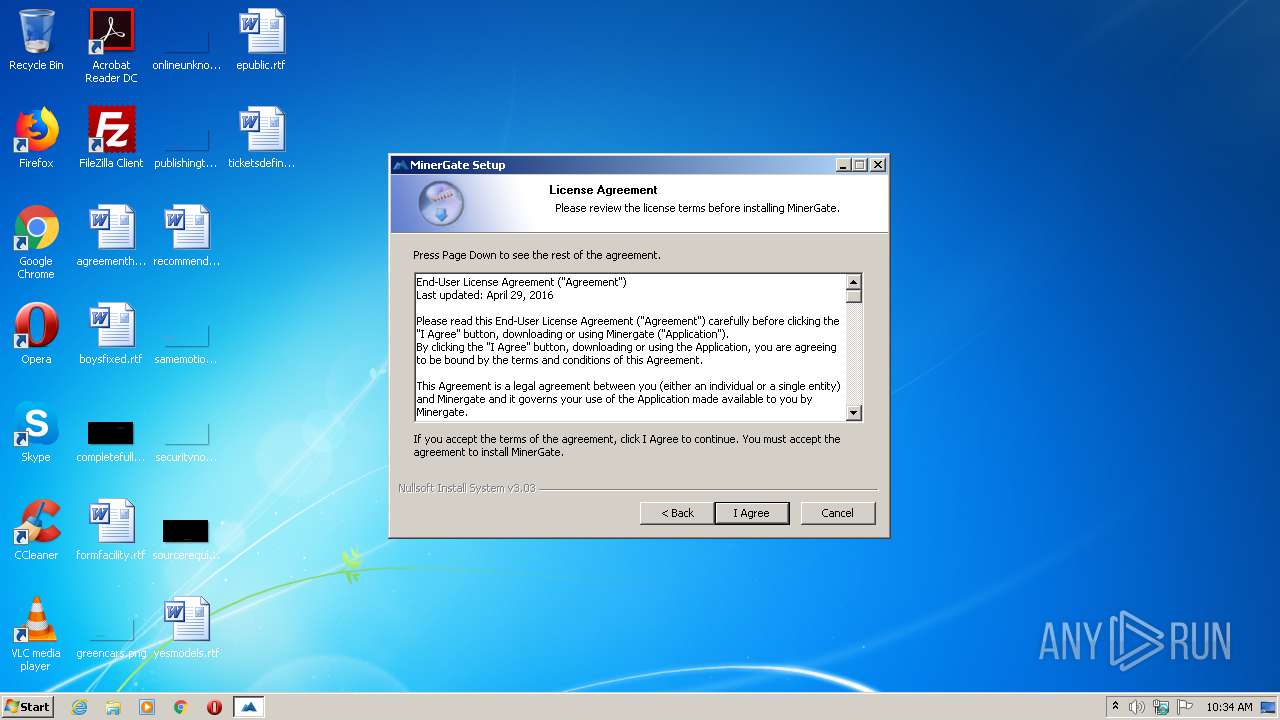The width and height of the screenshot is (1280, 720).
Task: Select MinerGate Setup taskbar button
Action: pyautogui.click(x=249, y=707)
